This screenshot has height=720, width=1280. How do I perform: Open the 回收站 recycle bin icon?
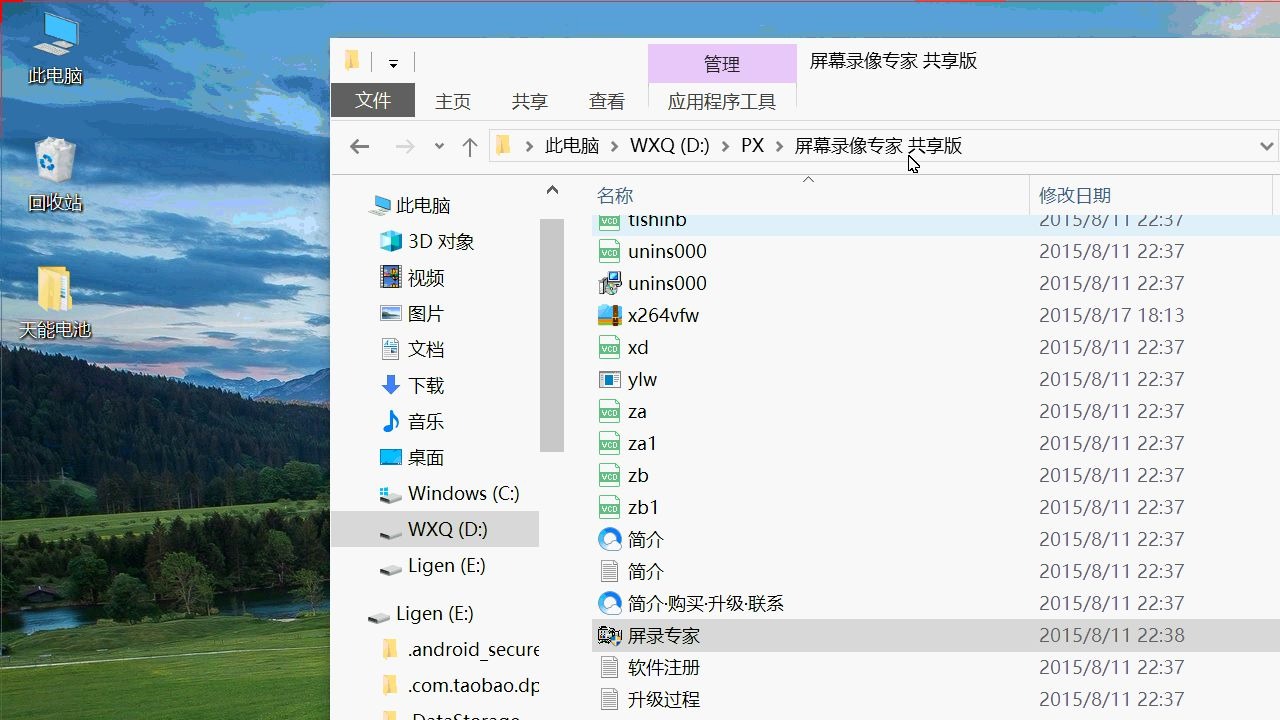[55, 174]
